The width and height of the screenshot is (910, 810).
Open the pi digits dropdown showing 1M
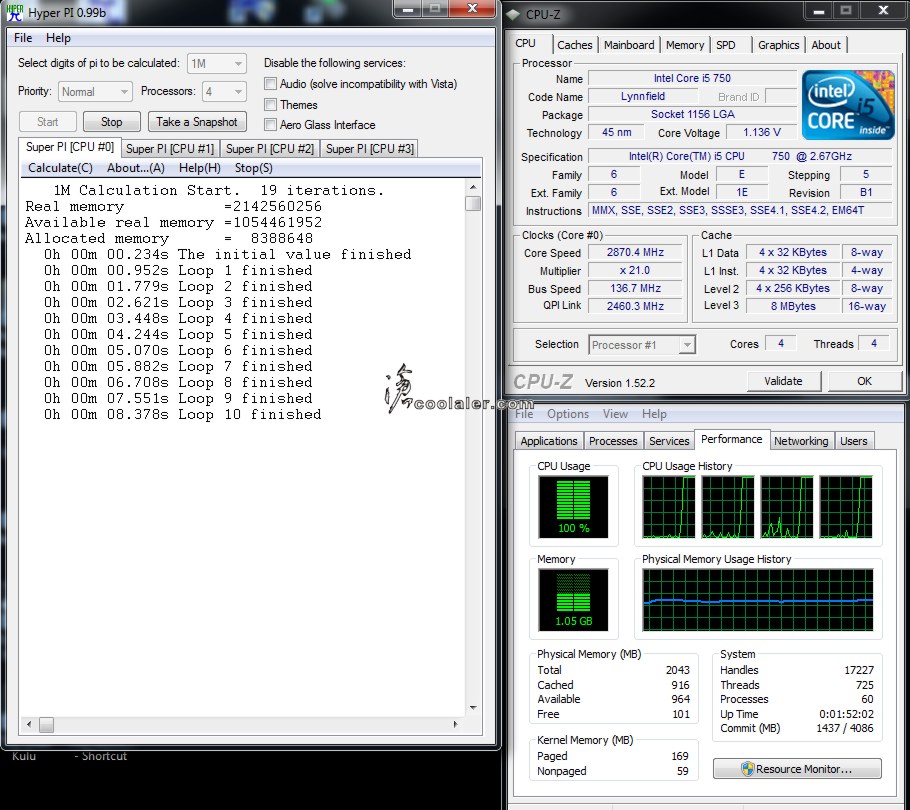pos(216,63)
